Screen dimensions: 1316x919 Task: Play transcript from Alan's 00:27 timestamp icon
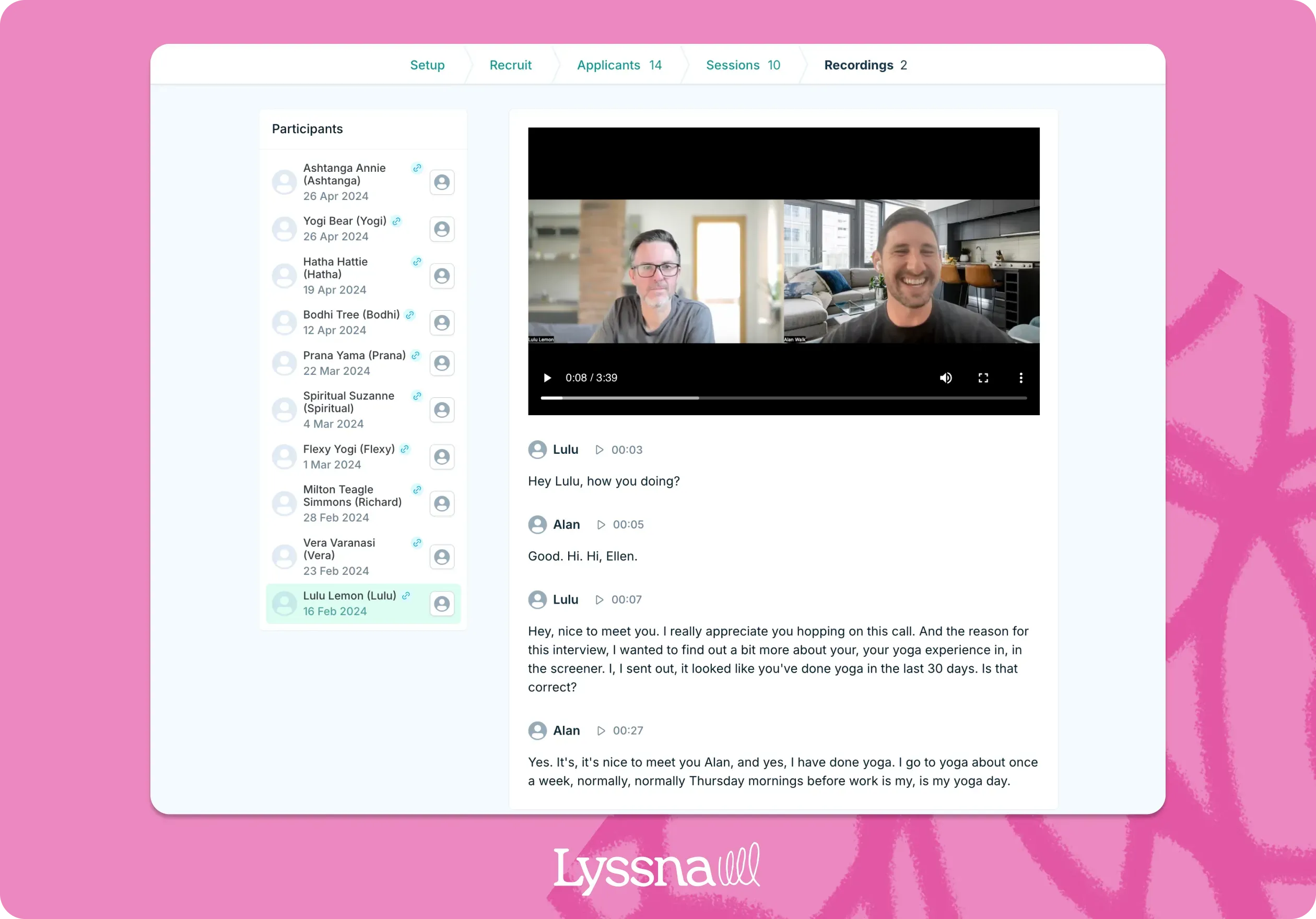[601, 731]
